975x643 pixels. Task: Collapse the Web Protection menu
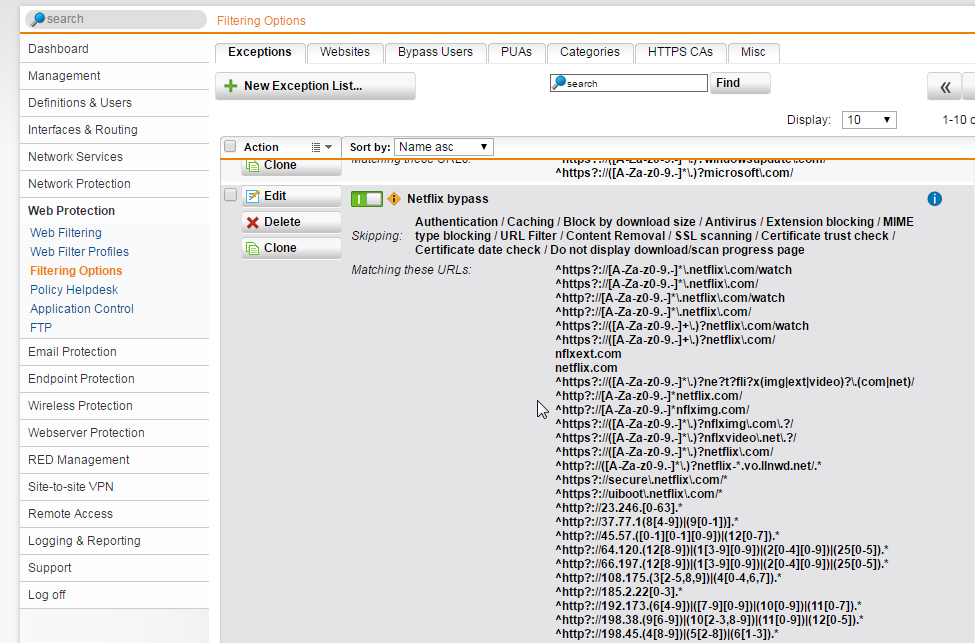[72, 211]
